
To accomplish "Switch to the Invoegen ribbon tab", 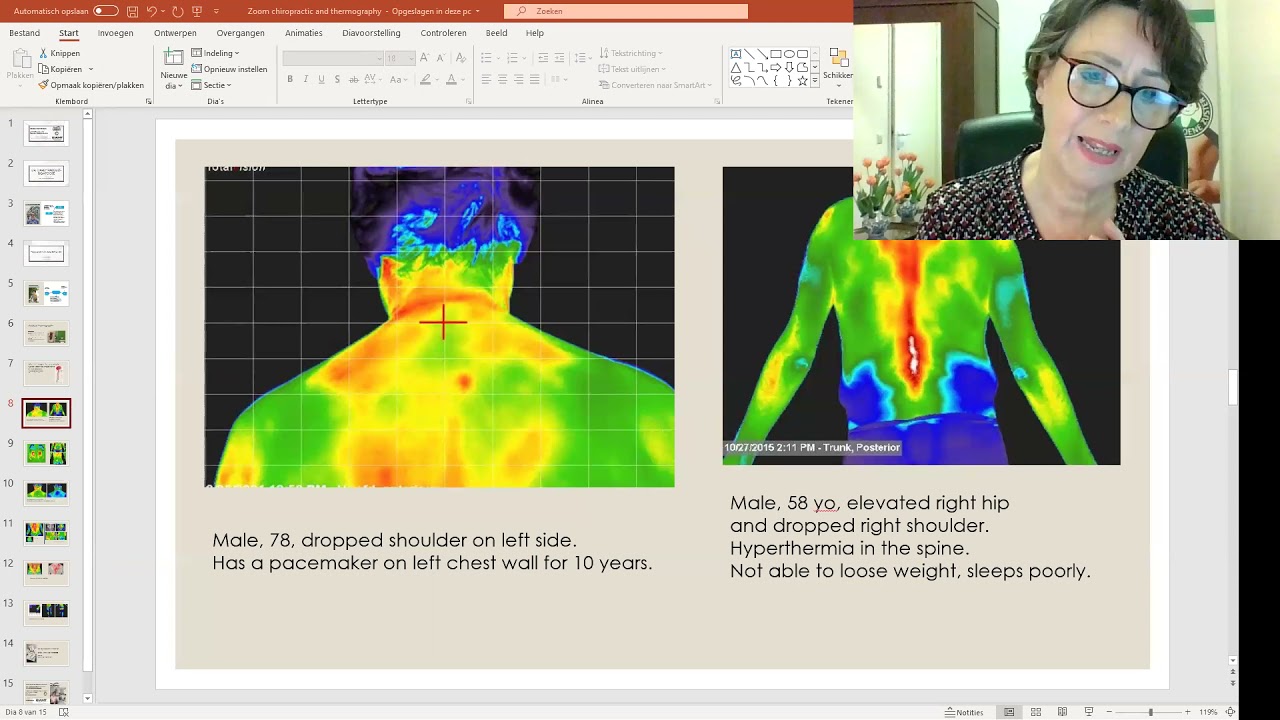I will pyautogui.click(x=115, y=33).
